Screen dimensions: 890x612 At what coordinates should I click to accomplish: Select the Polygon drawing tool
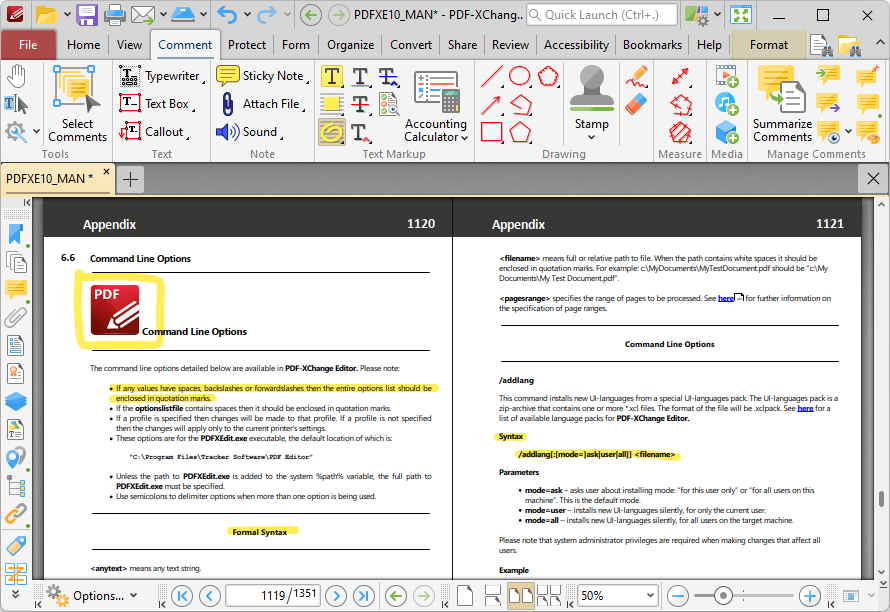pyautogui.click(x=519, y=132)
